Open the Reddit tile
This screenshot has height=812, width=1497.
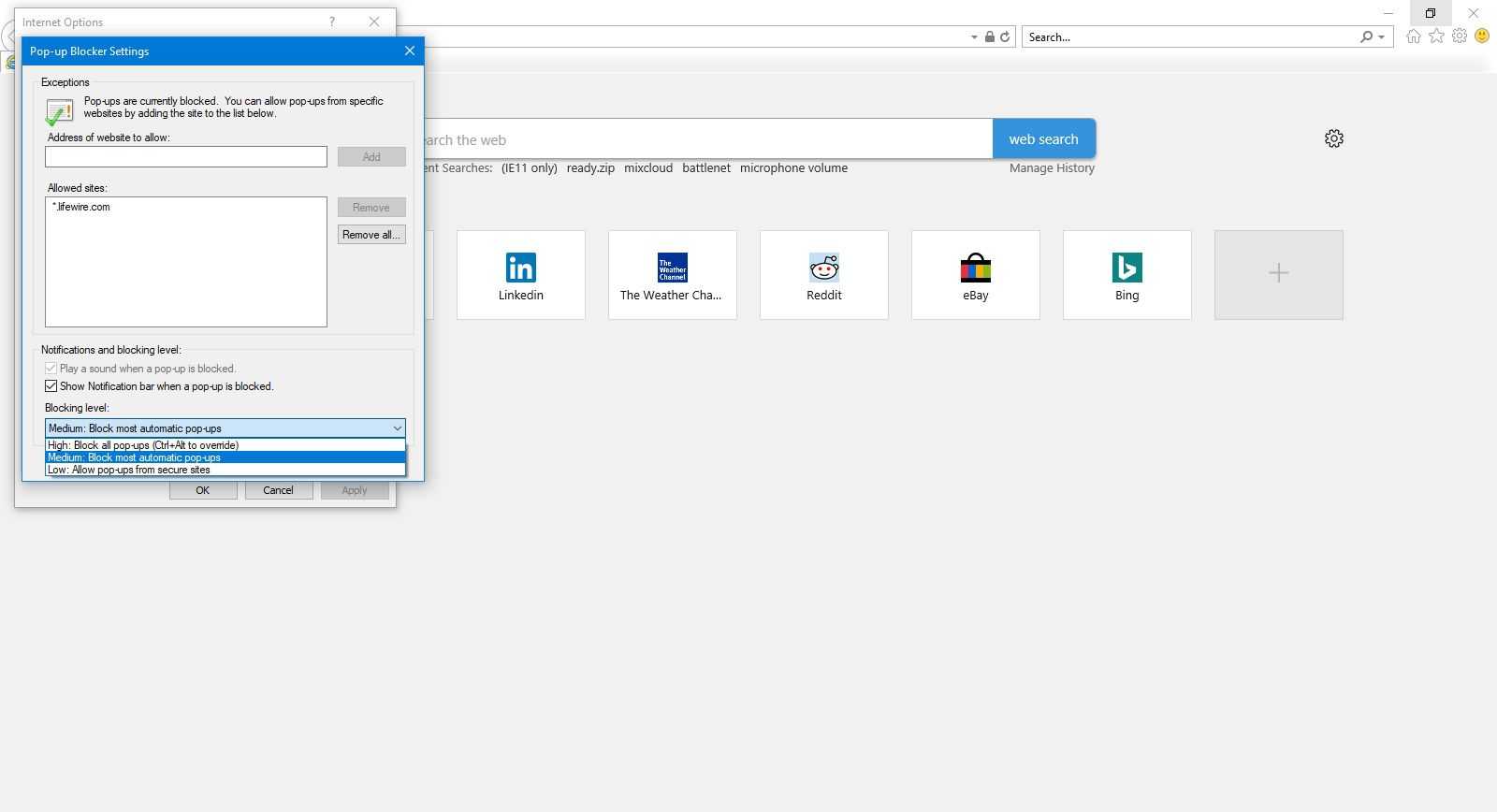(824, 275)
